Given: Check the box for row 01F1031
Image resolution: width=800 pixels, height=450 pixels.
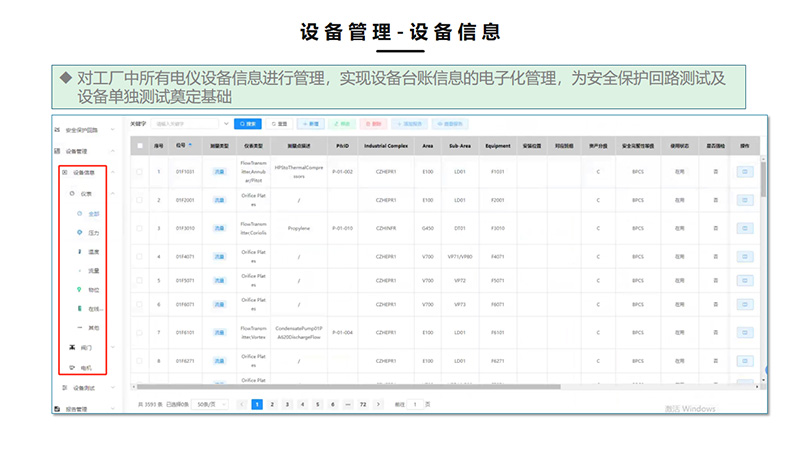Looking at the screenshot, I should (x=139, y=172).
